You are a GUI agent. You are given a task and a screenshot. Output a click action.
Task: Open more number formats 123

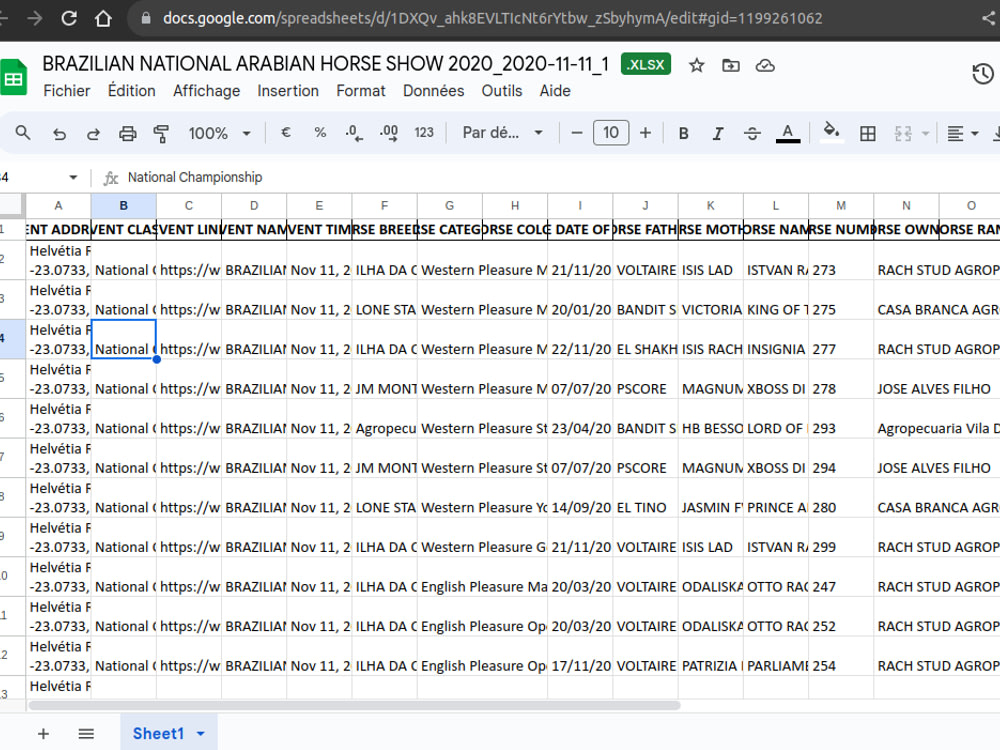tap(424, 133)
